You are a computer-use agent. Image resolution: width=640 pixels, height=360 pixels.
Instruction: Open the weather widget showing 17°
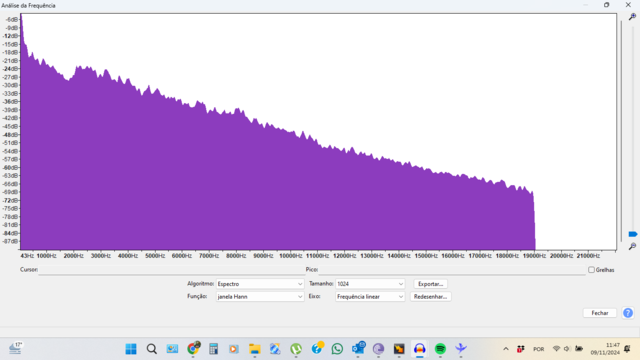[16, 348]
